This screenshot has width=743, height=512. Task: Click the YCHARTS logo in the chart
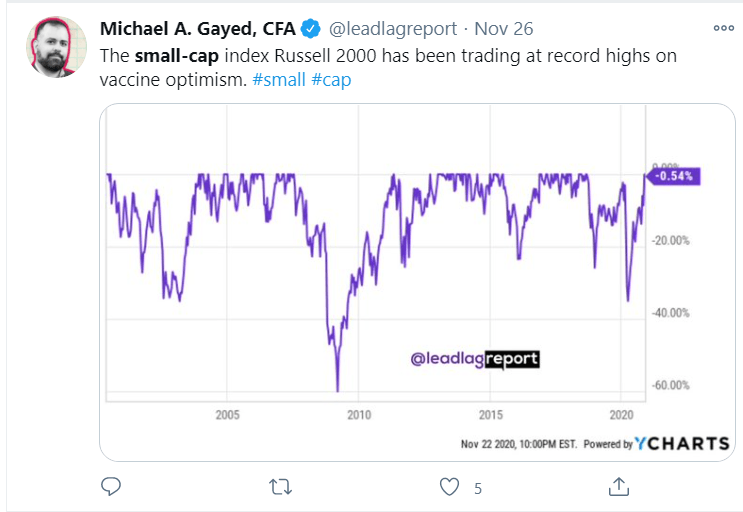(x=682, y=443)
